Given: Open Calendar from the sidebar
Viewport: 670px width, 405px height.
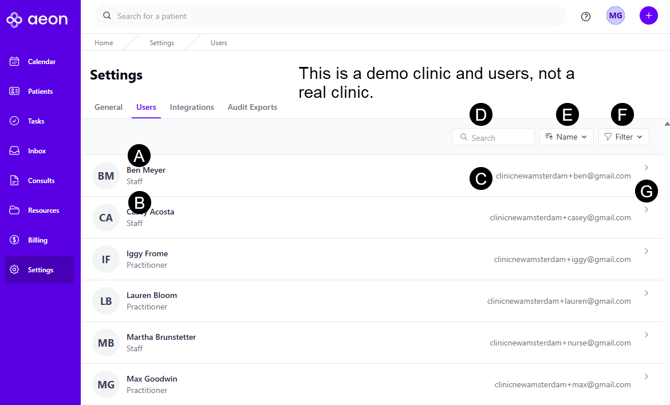Looking at the screenshot, I should [x=40, y=62].
